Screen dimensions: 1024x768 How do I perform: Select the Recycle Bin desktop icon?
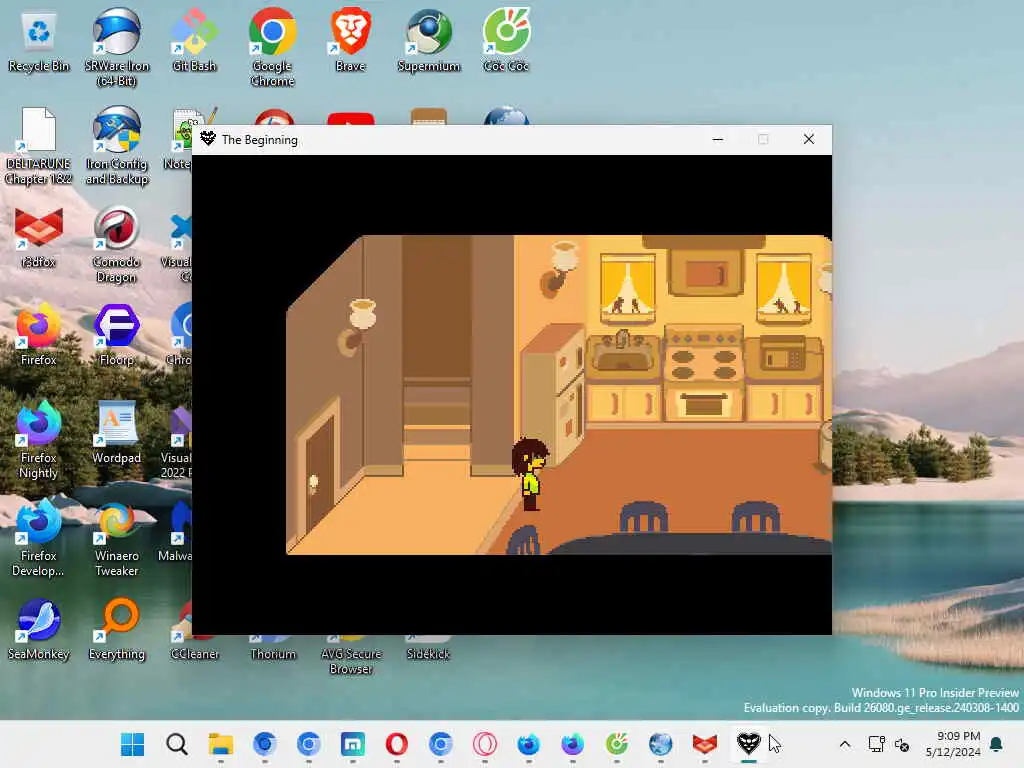coord(39,42)
